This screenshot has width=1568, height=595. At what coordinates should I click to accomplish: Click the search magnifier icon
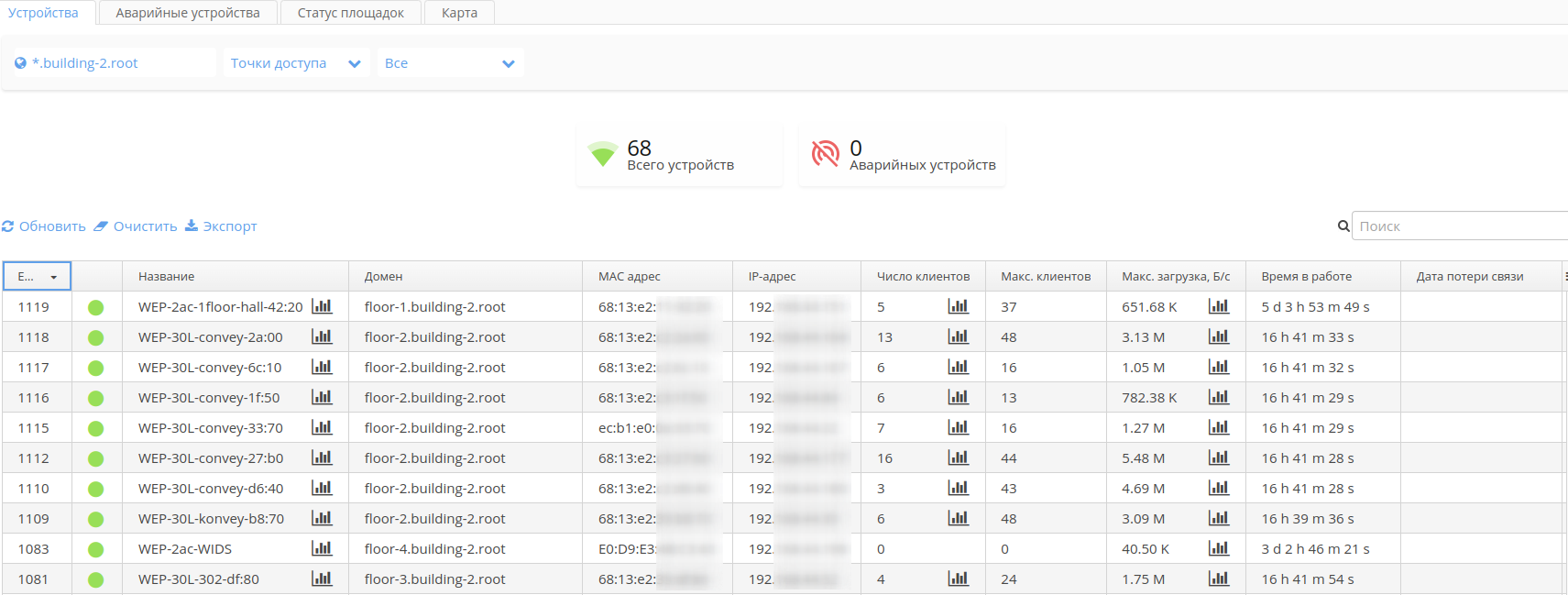1343,226
